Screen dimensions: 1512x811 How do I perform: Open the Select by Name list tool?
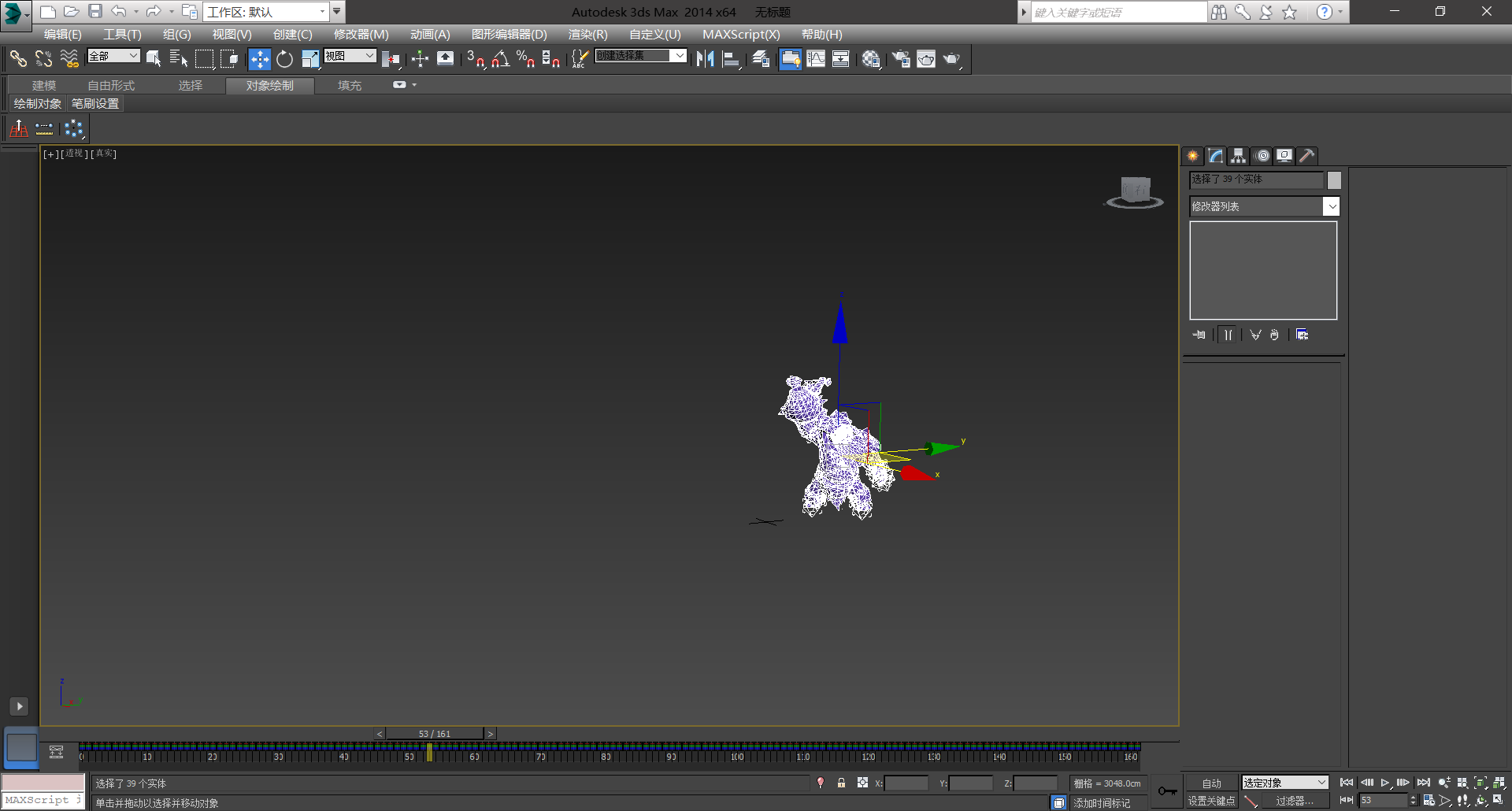pyautogui.click(x=179, y=59)
